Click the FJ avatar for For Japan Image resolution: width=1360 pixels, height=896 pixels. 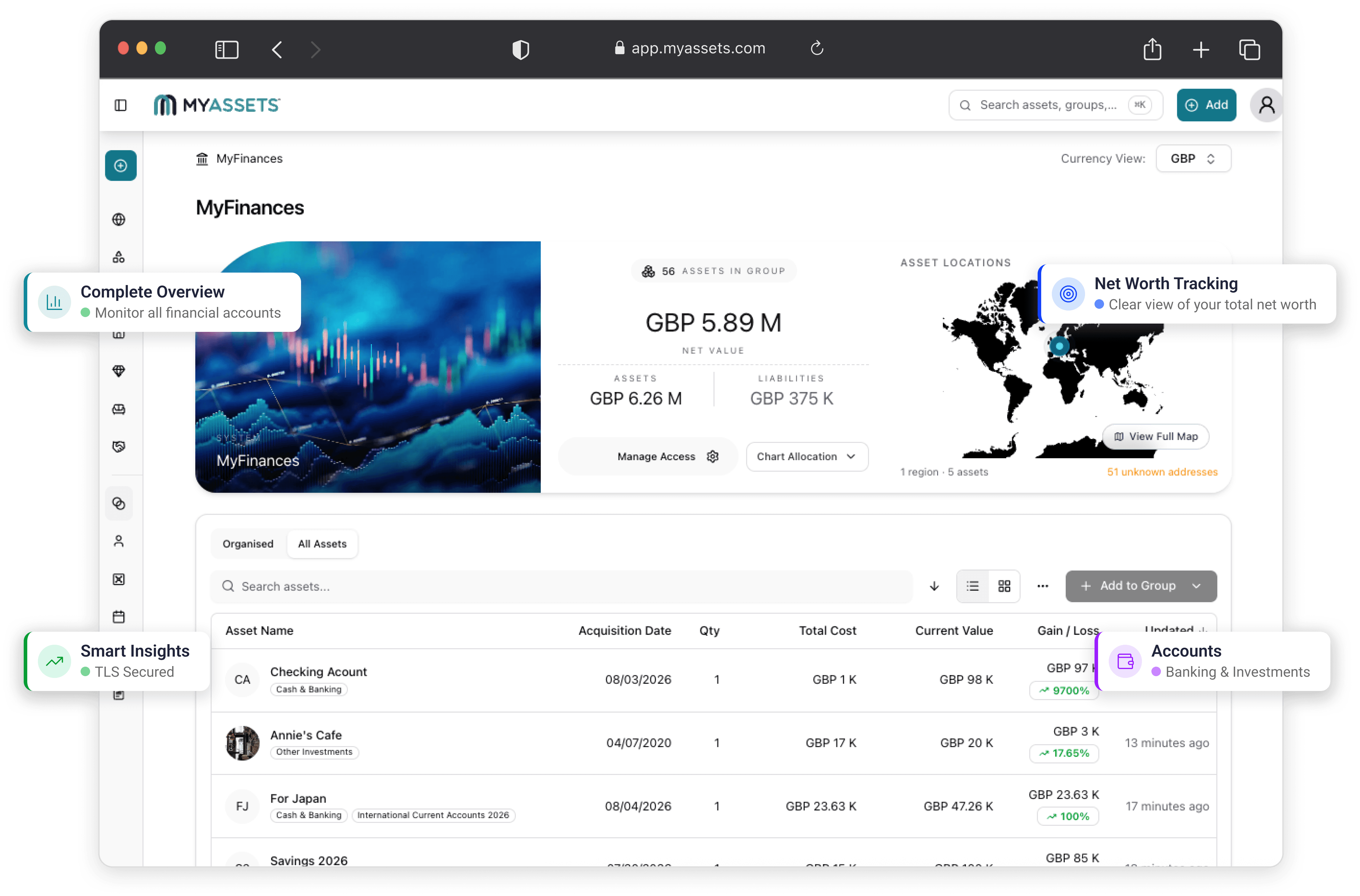(242, 806)
